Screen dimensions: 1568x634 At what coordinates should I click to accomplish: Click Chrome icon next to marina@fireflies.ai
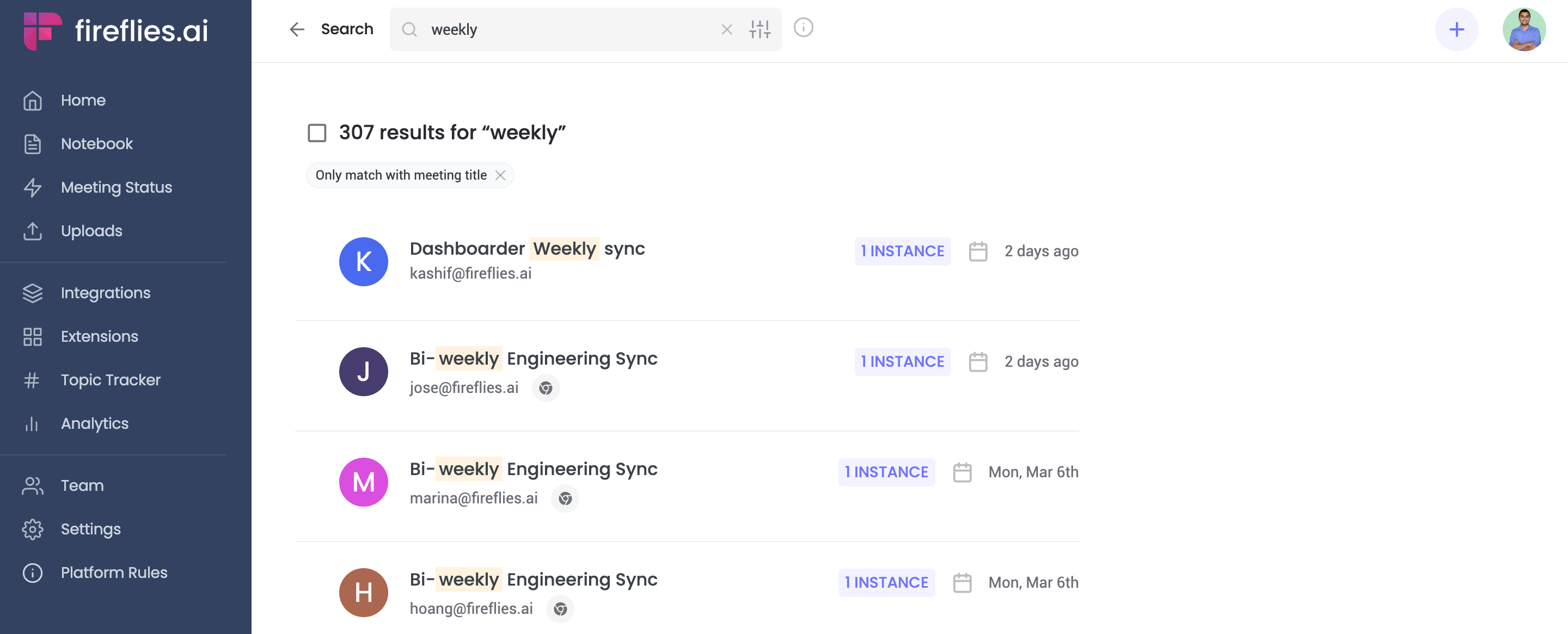pos(565,498)
